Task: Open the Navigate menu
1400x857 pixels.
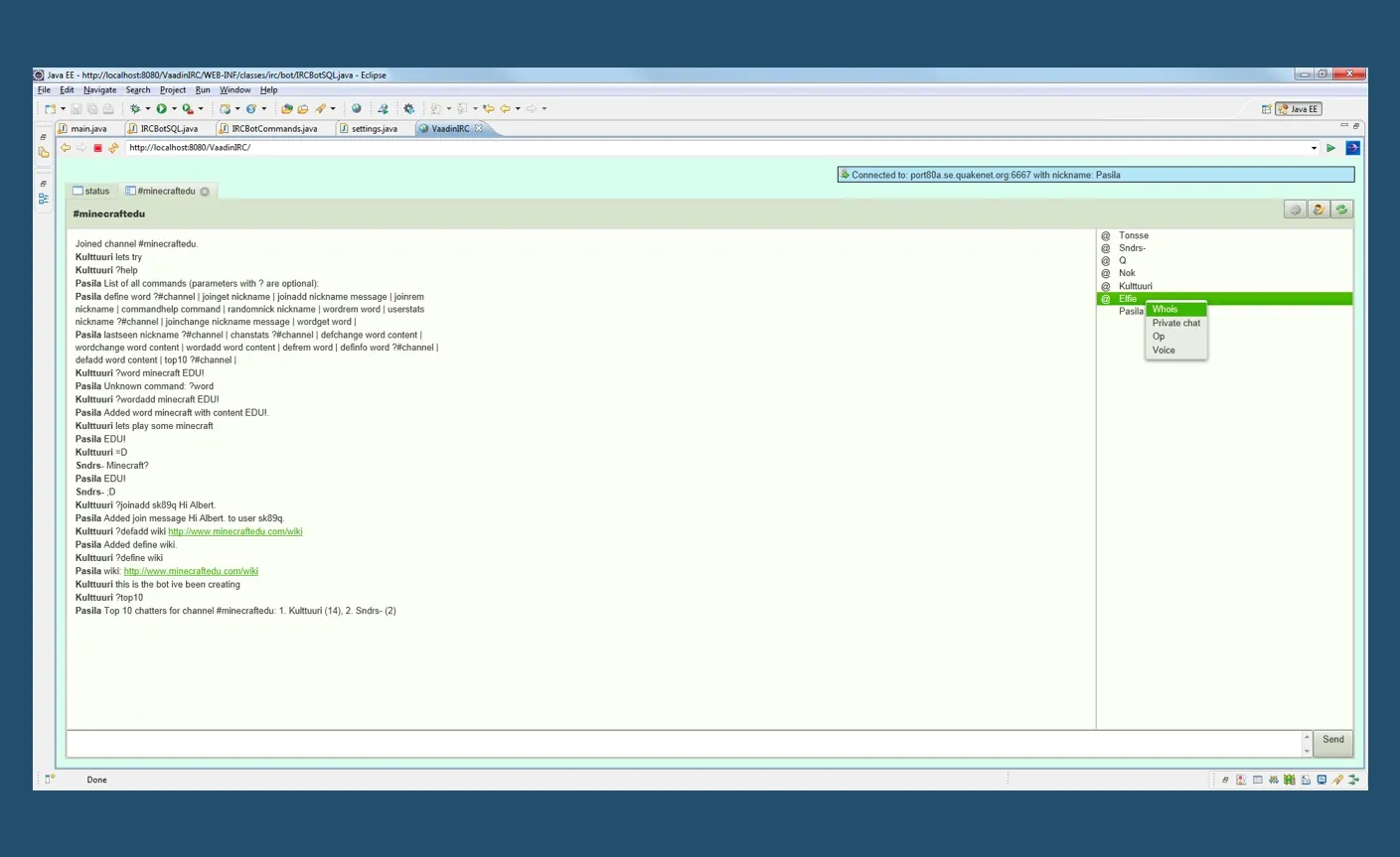Action: [x=99, y=89]
